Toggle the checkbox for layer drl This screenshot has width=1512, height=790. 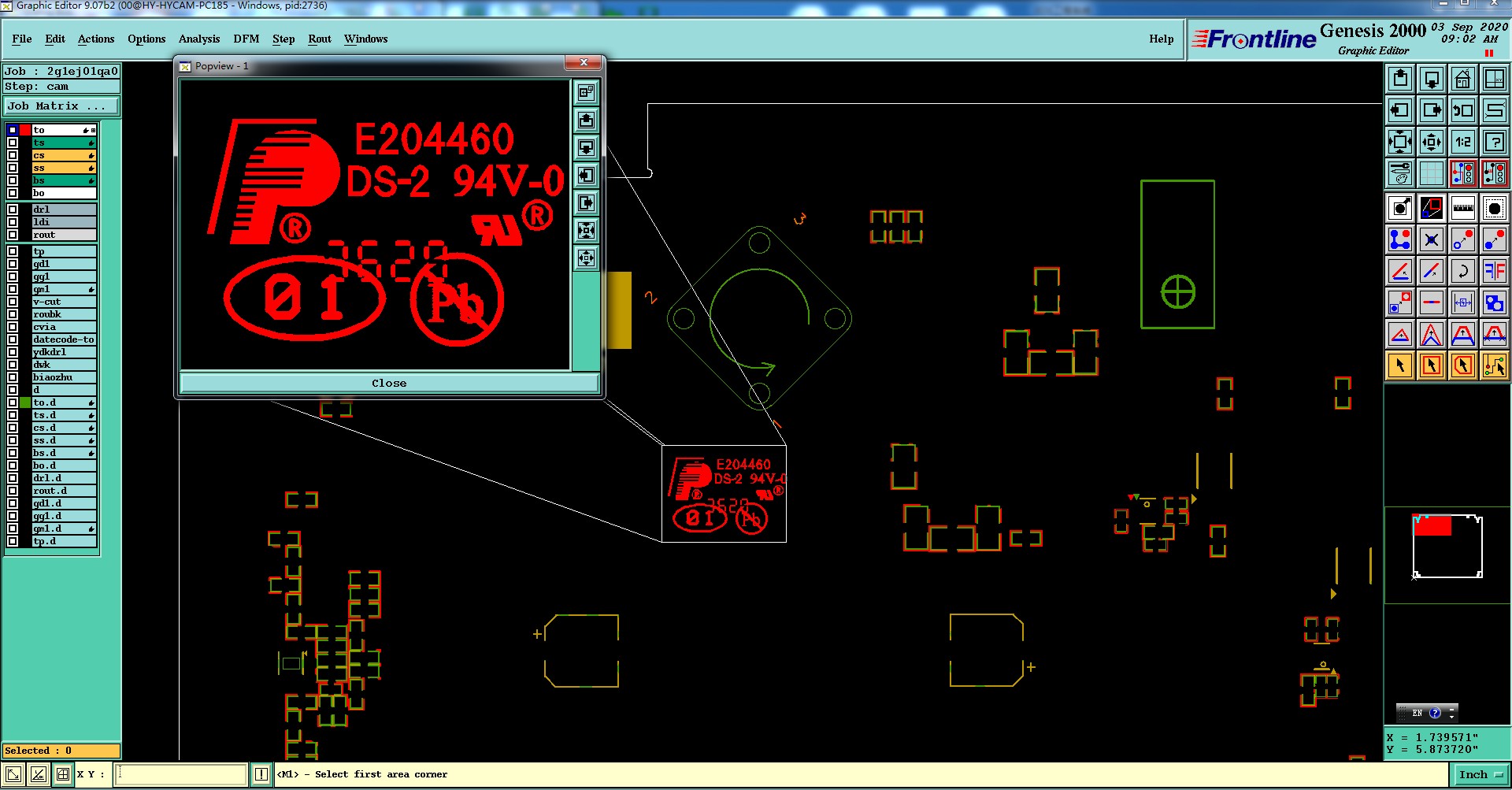(x=13, y=210)
